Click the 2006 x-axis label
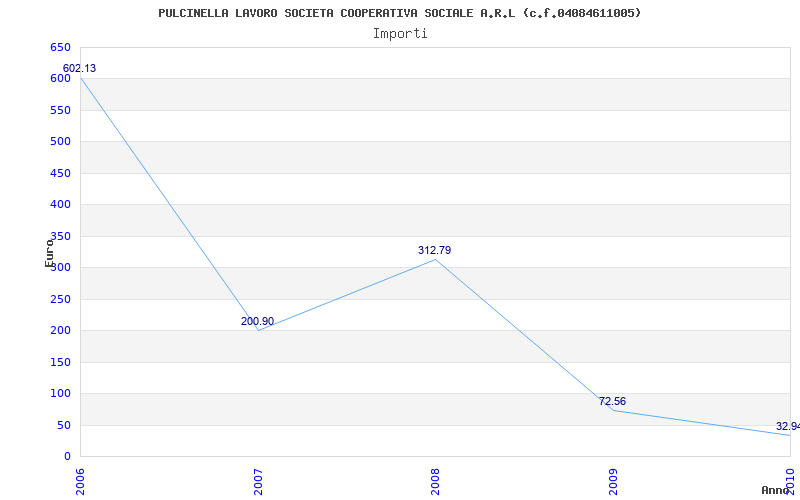This screenshot has width=800, height=500. pos(80,482)
